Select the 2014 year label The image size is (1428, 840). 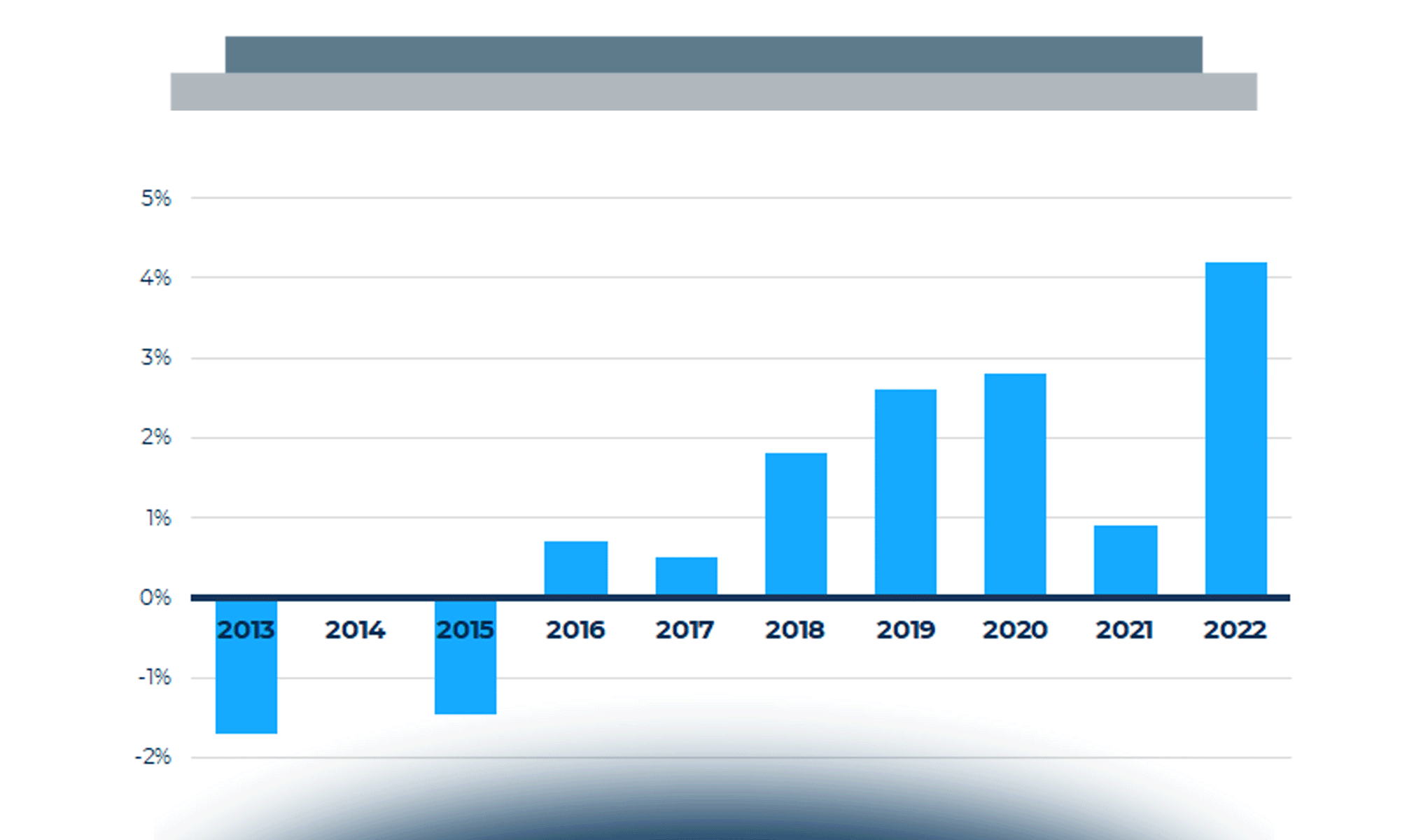[x=356, y=631]
